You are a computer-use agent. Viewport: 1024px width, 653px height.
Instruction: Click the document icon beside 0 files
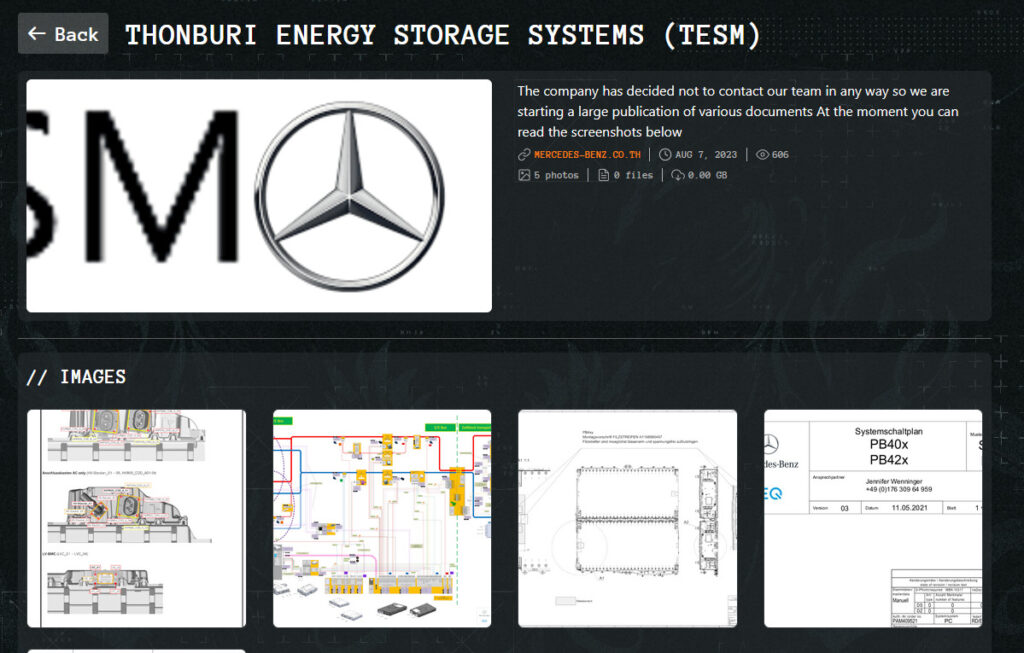pos(604,175)
